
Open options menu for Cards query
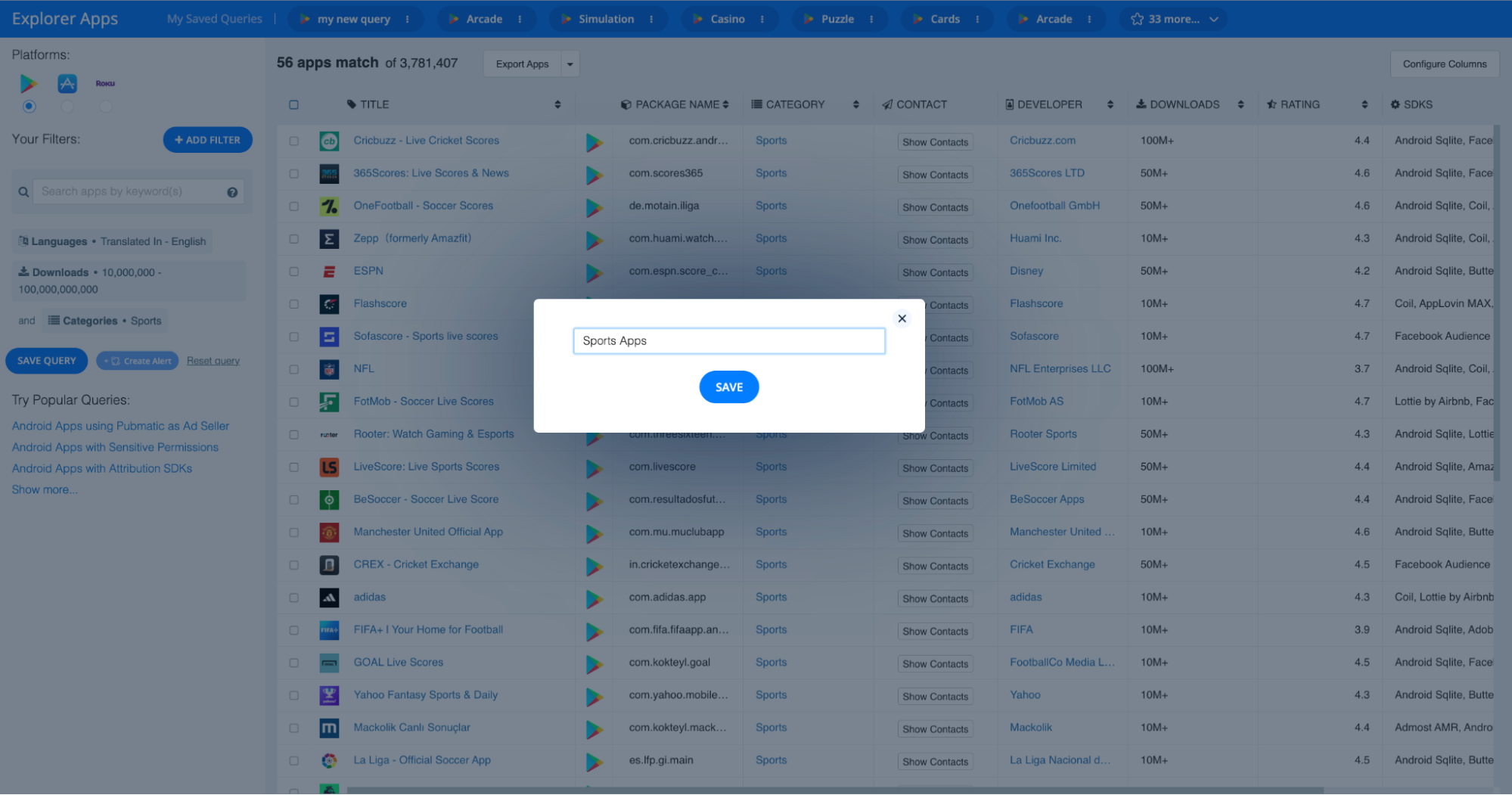[977, 19]
